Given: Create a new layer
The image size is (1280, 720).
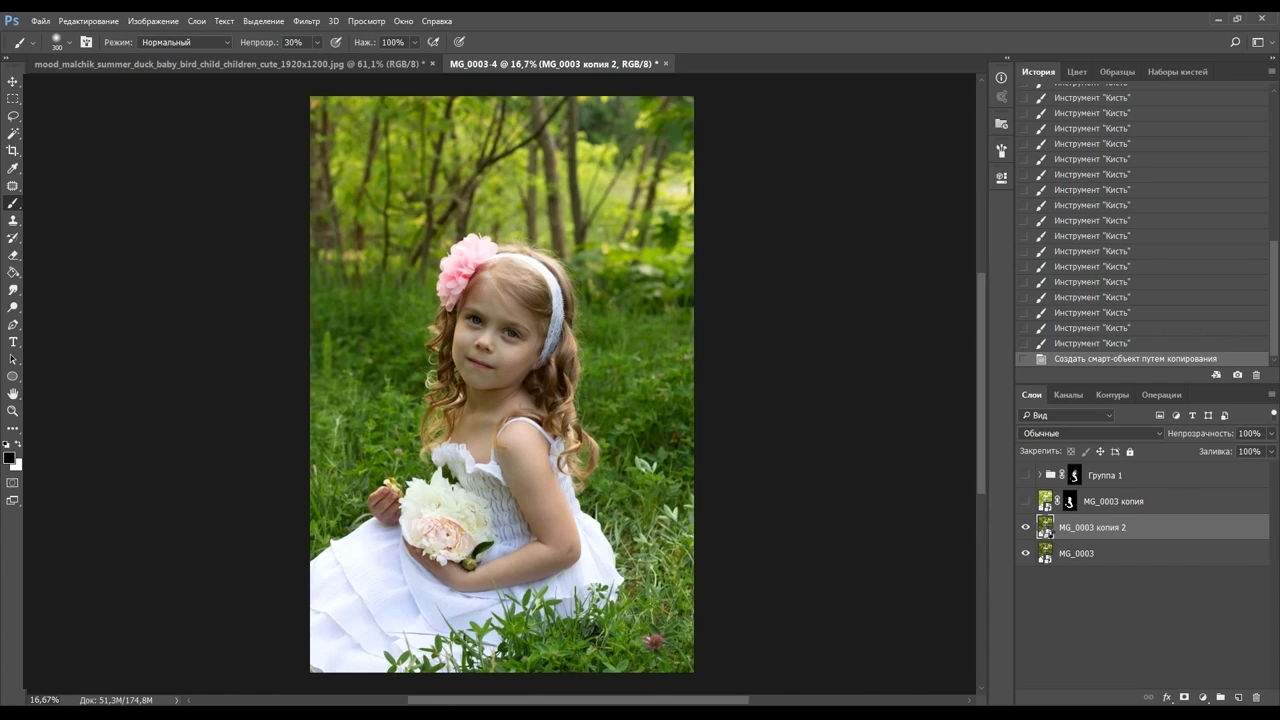Looking at the screenshot, I should click(x=1238, y=698).
